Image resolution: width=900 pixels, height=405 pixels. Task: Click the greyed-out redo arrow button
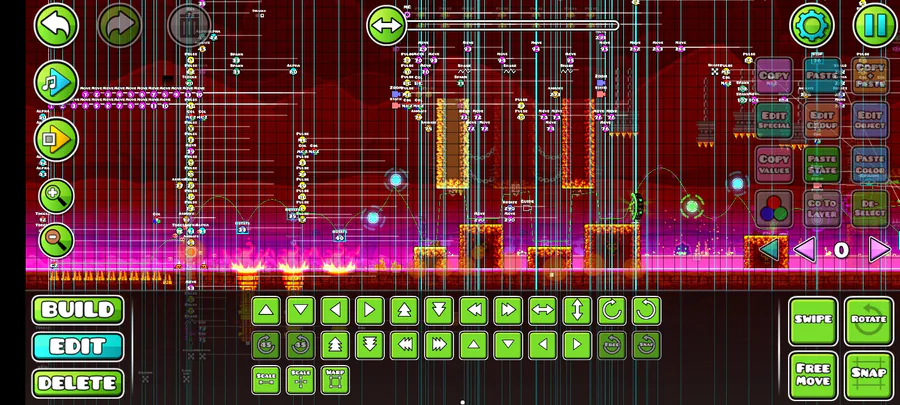coord(120,25)
